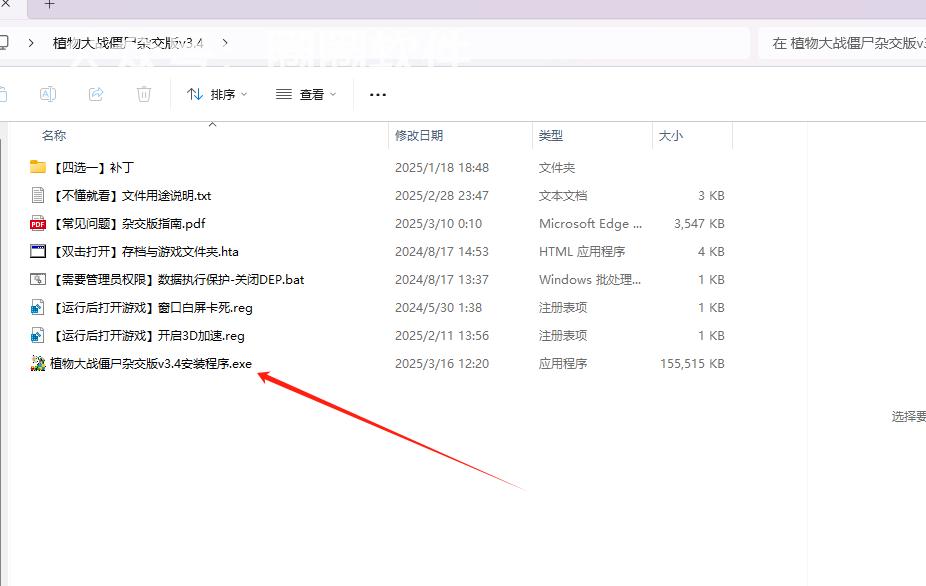The image size is (926, 586).
Task: Click the search box for this folder
Action: click(842, 43)
